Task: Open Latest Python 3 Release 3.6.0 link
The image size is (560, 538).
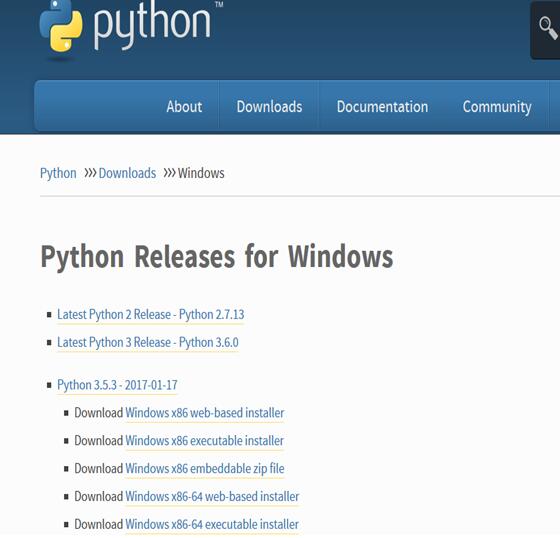Action: [148, 343]
